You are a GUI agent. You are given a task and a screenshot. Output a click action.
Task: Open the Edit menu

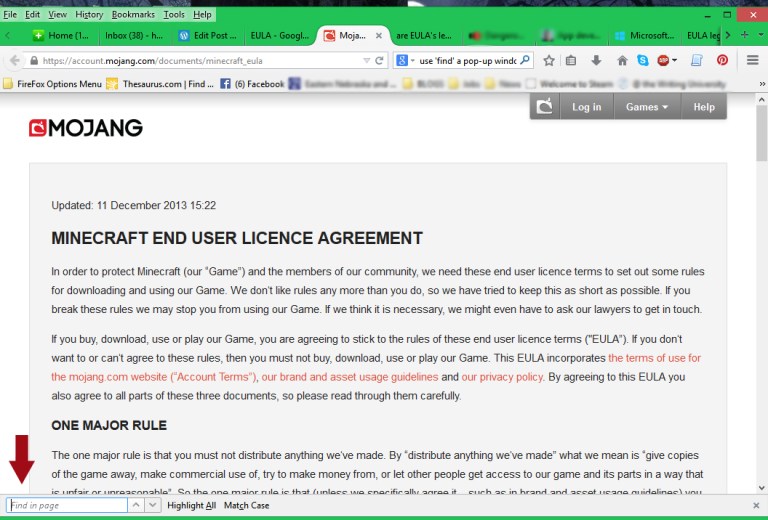click(x=32, y=15)
